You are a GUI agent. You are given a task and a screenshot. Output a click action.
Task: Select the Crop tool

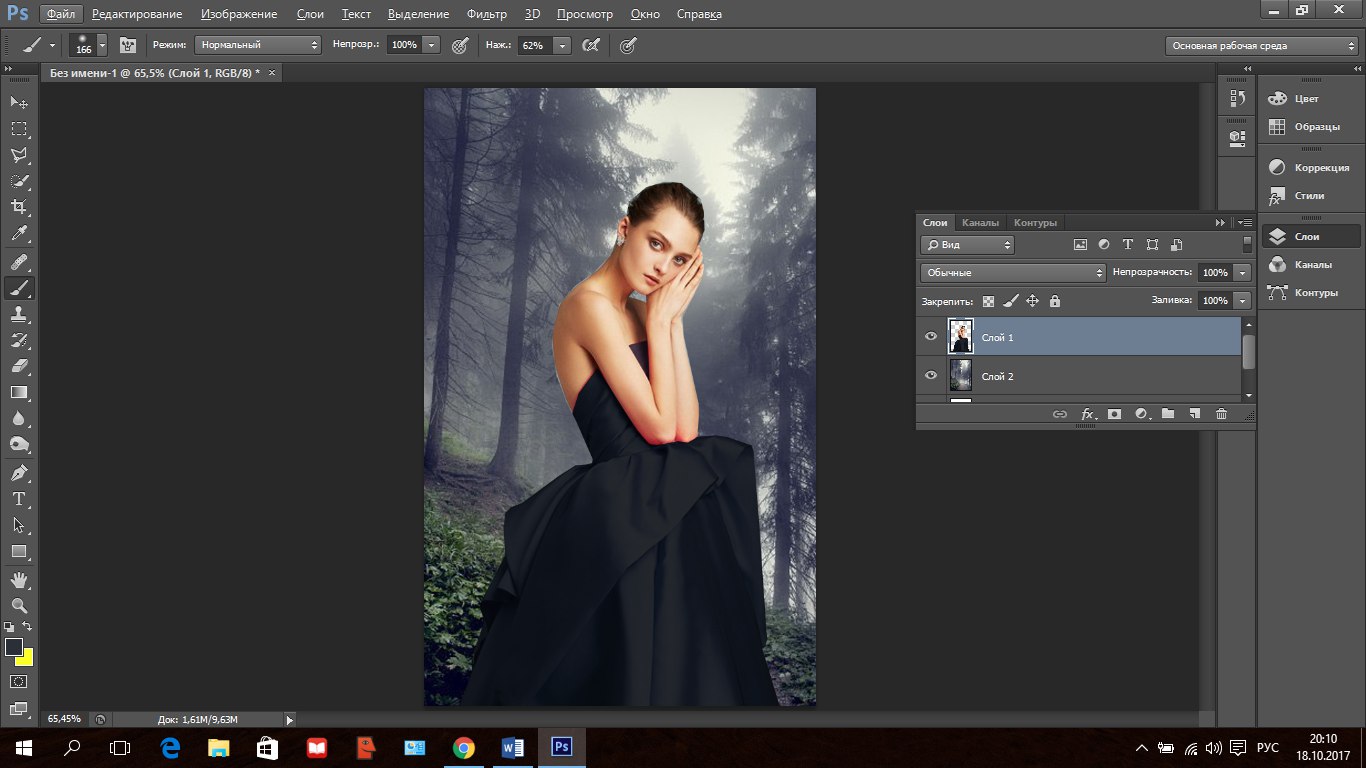(x=19, y=207)
